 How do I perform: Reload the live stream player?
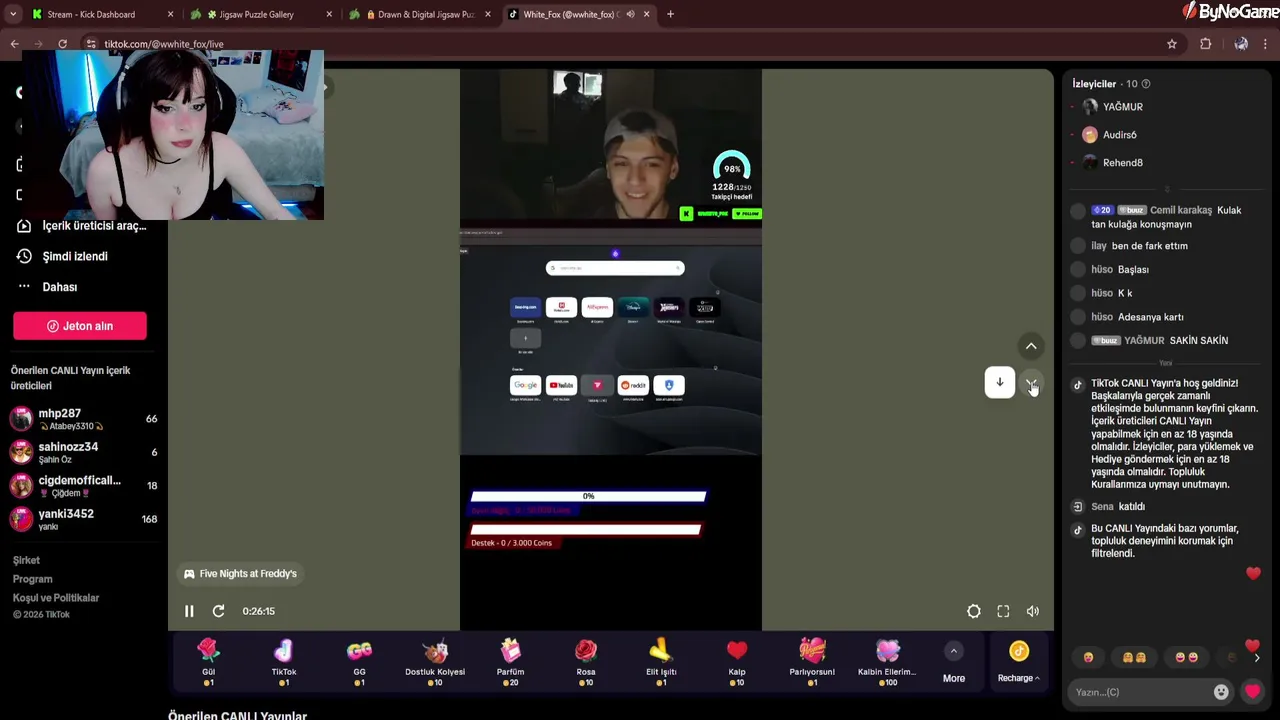218,611
